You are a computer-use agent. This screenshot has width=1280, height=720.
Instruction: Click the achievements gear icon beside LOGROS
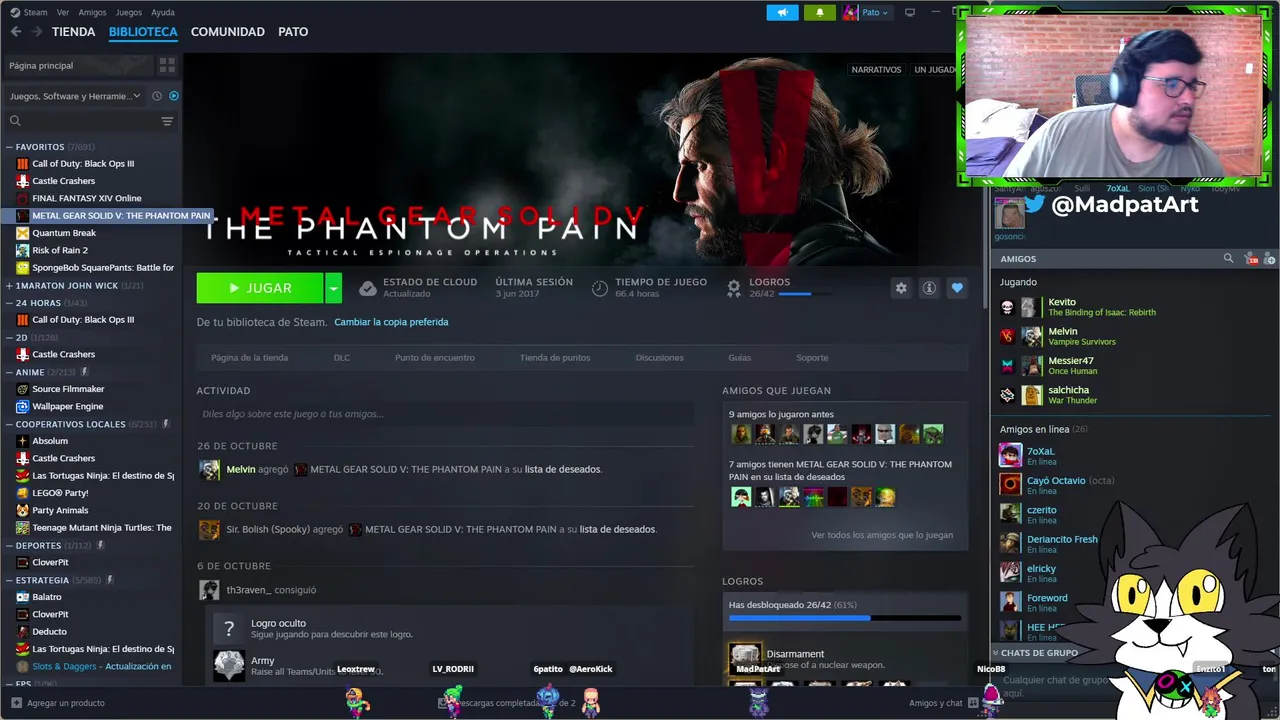[x=734, y=288]
